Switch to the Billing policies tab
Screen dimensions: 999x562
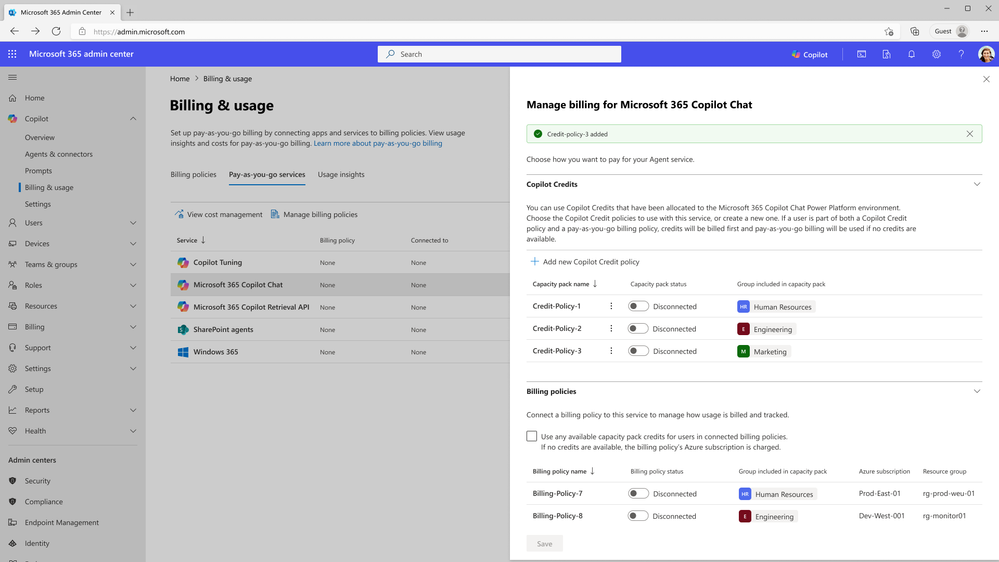coord(193,175)
